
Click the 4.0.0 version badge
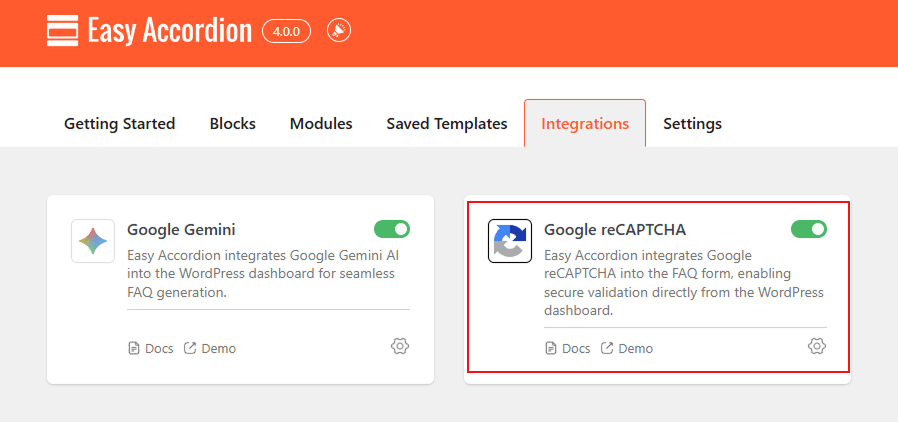coord(287,32)
